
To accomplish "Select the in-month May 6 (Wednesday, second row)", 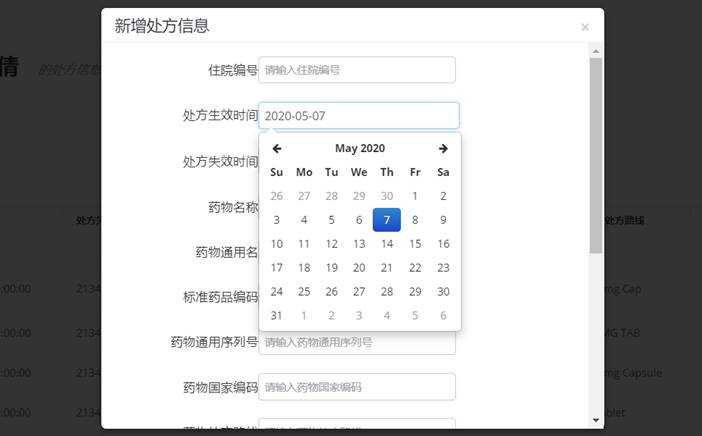I will click(359, 220).
